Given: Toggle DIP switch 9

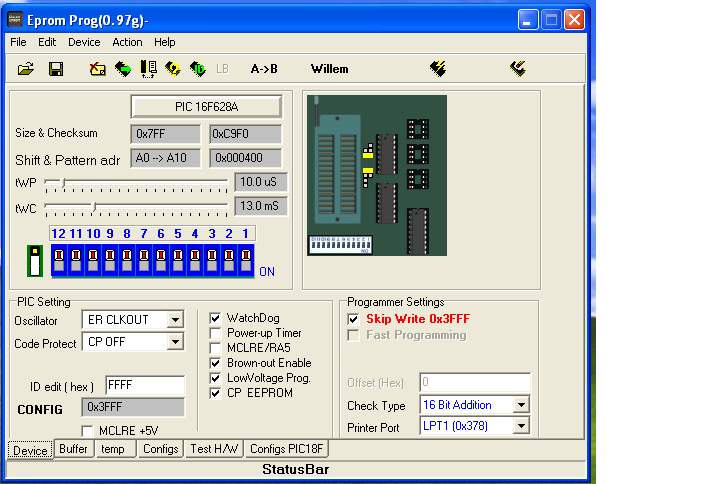Looking at the screenshot, I should click(x=110, y=260).
